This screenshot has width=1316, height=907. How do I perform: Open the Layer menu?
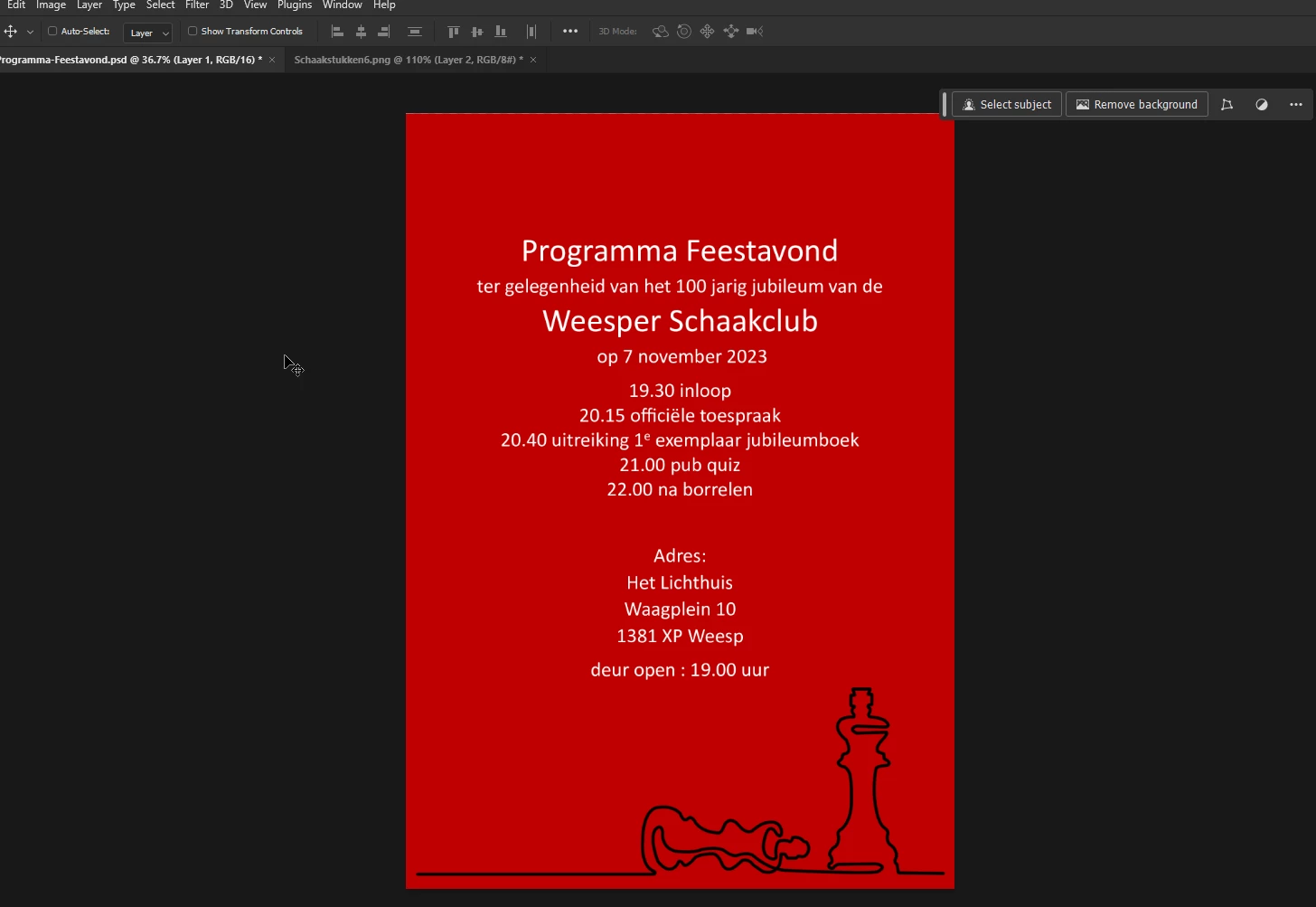coord(89,5)
